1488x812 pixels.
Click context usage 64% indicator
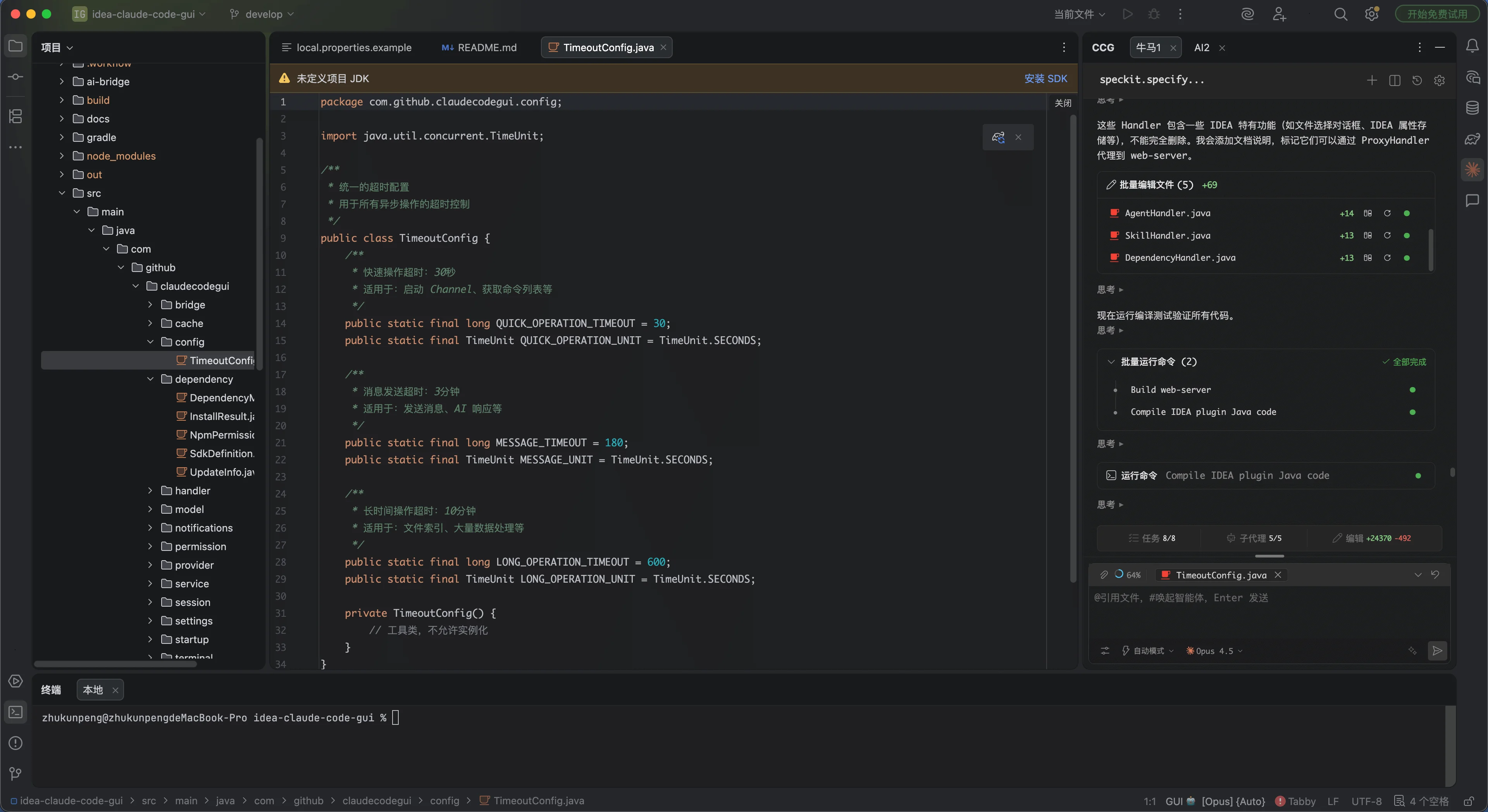tap(1128, 575)
